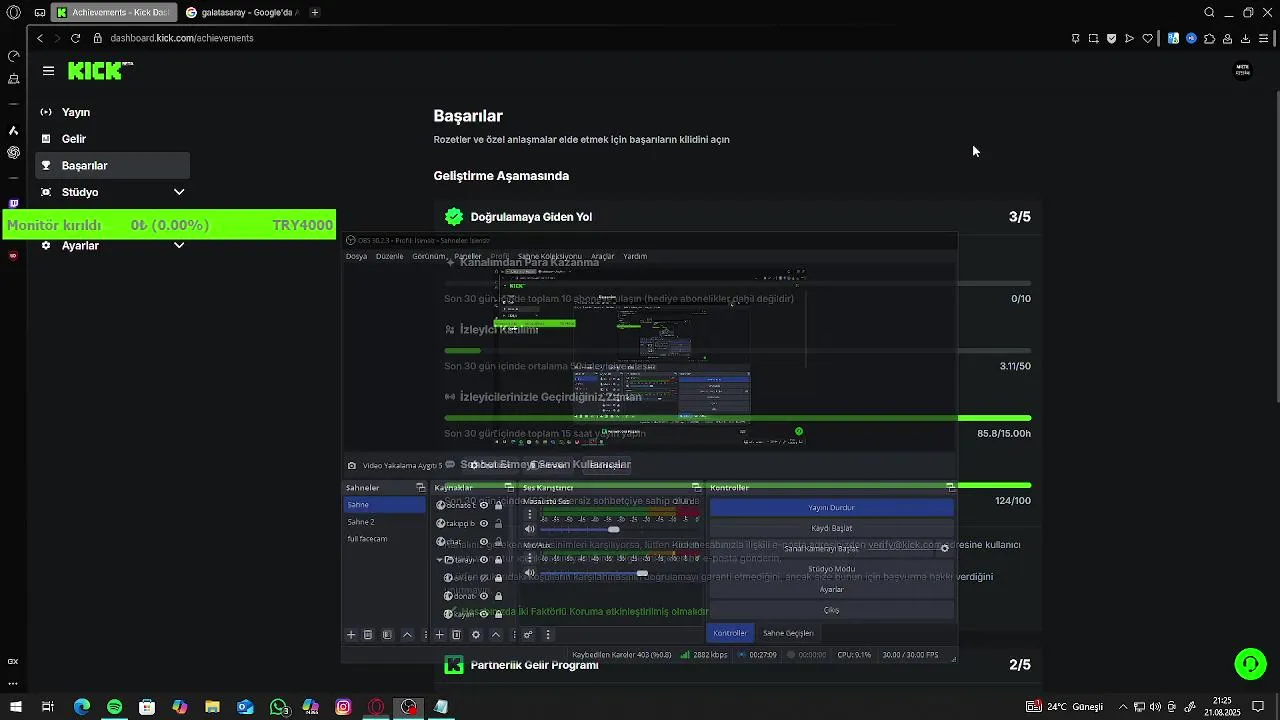
Task: Adjust the Masaüstü Ses volume slider
Action: click(613, 529)
